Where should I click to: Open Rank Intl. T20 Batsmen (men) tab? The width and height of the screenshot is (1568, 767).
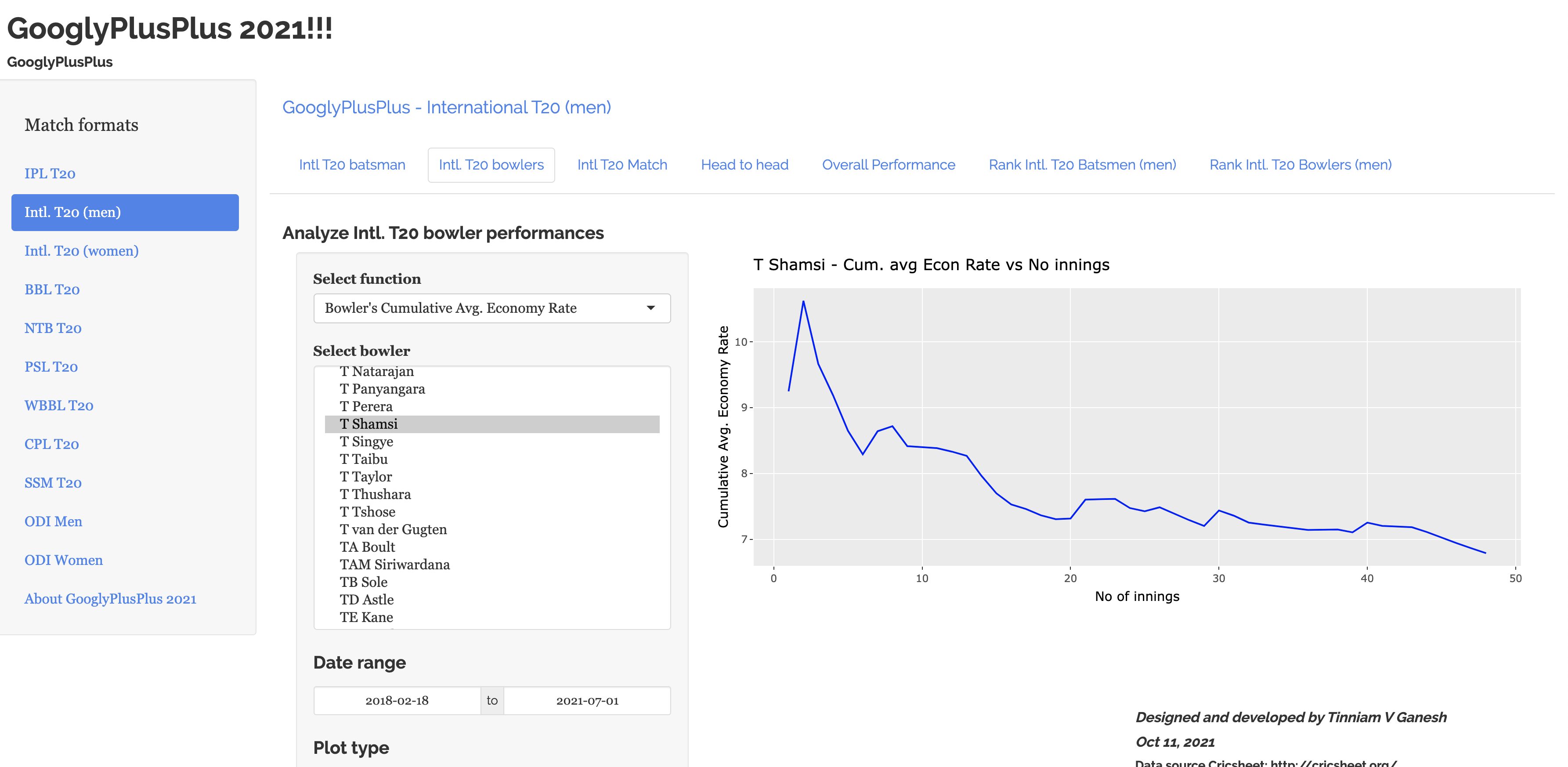(x=1082, y=165)
